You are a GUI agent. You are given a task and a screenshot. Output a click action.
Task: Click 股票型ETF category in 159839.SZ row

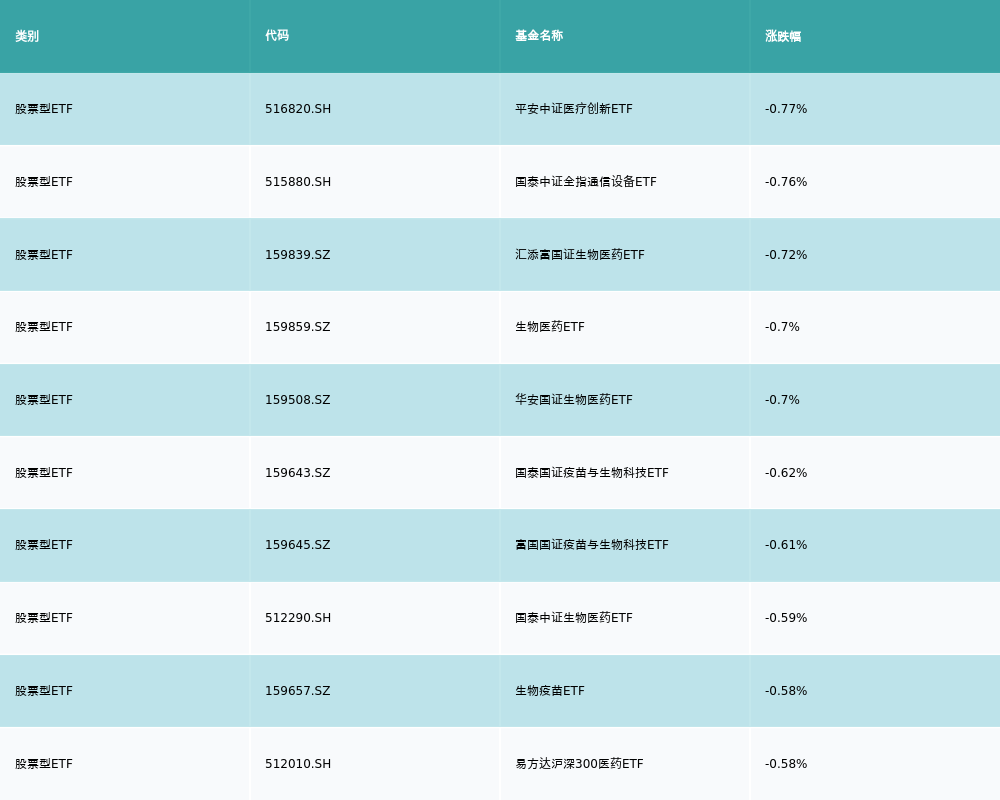(44, 255)
